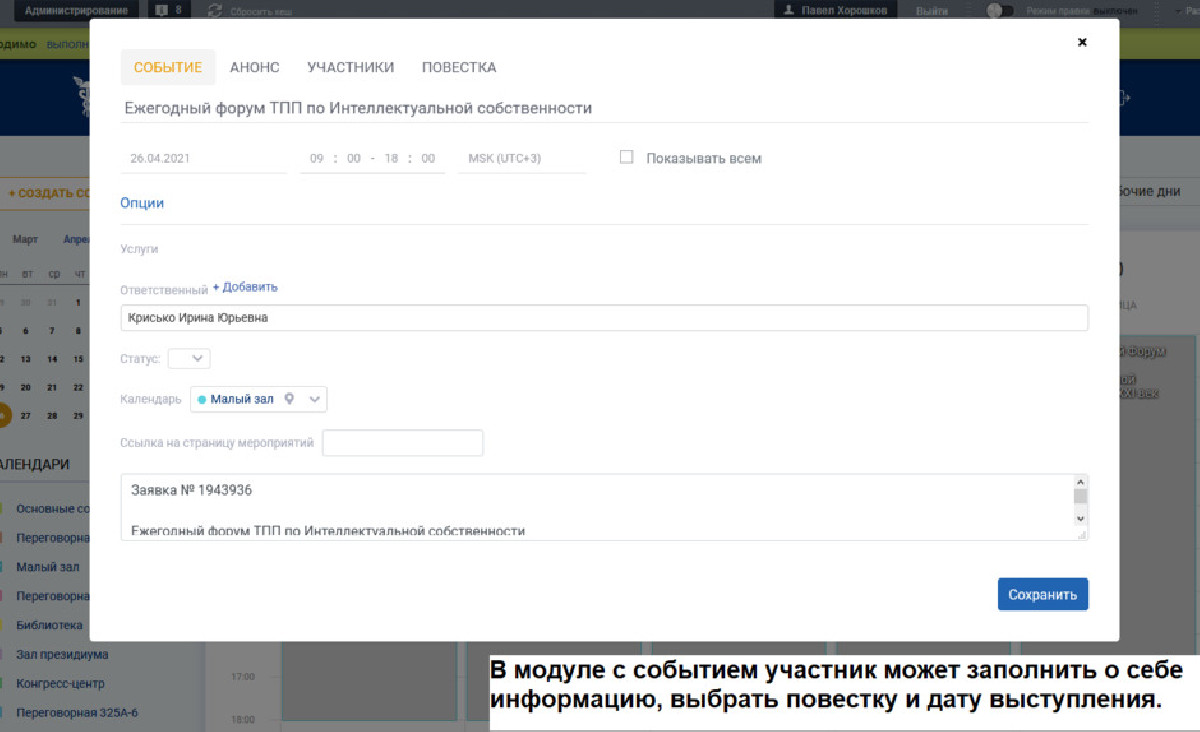The width and height of the screenshot is (1200, 732).
Task: Go to the ПОВЕСТКА tab
Action: coord(459,67)
